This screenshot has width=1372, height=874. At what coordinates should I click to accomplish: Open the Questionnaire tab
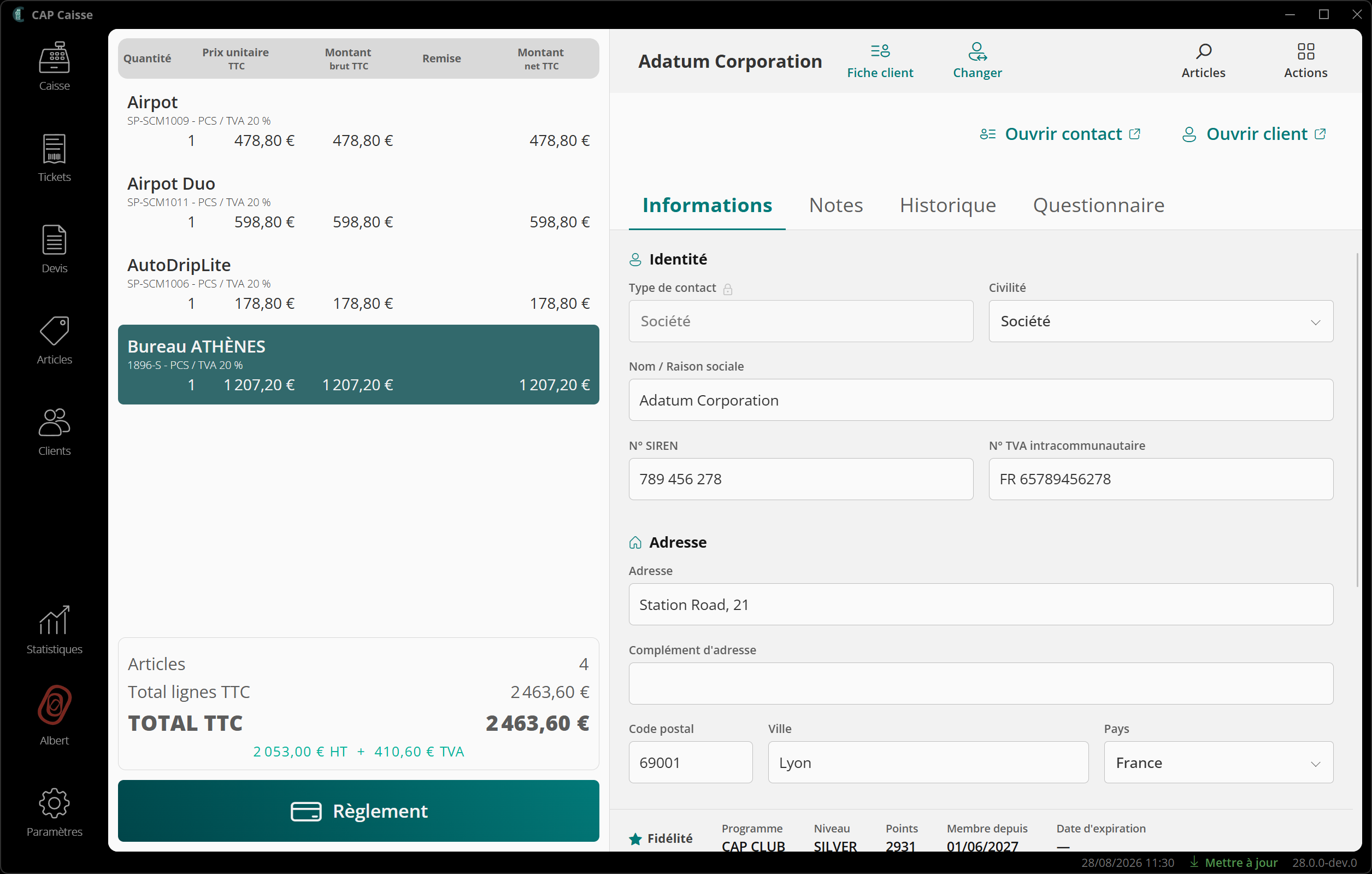pos(1098,205)
